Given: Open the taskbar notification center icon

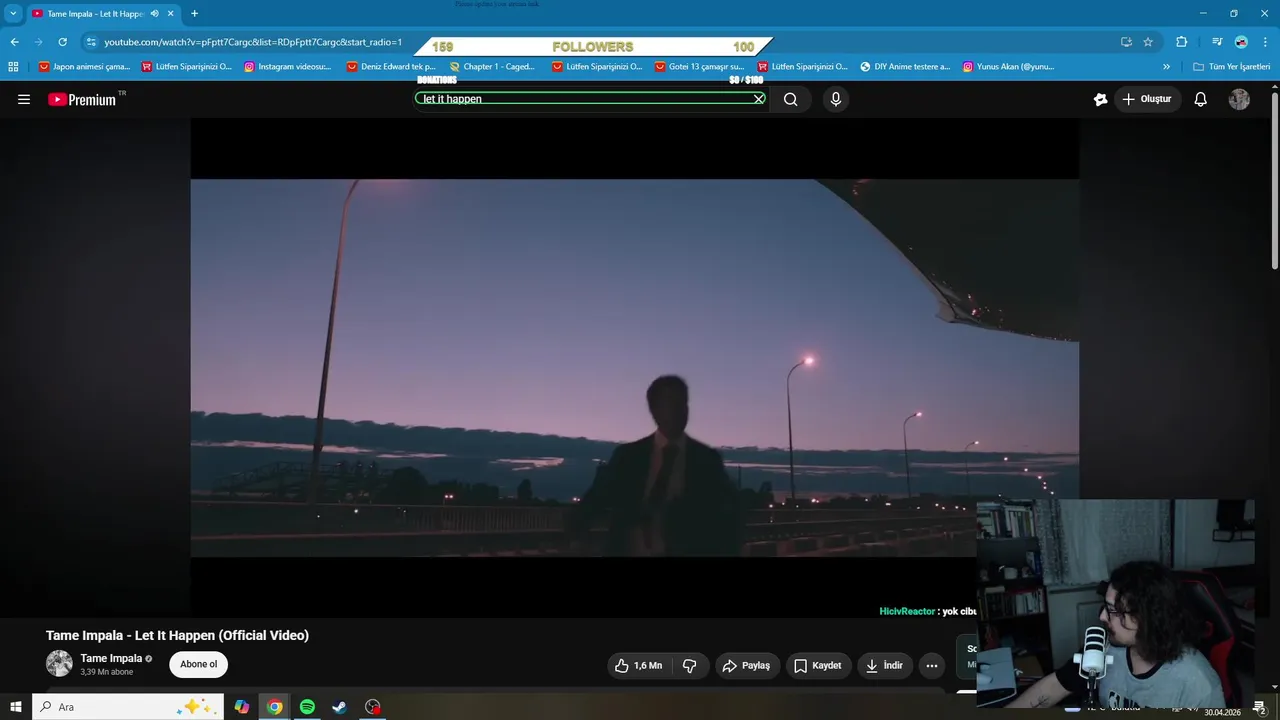Looking at the screenshot, I should (x=1260, y=708).
